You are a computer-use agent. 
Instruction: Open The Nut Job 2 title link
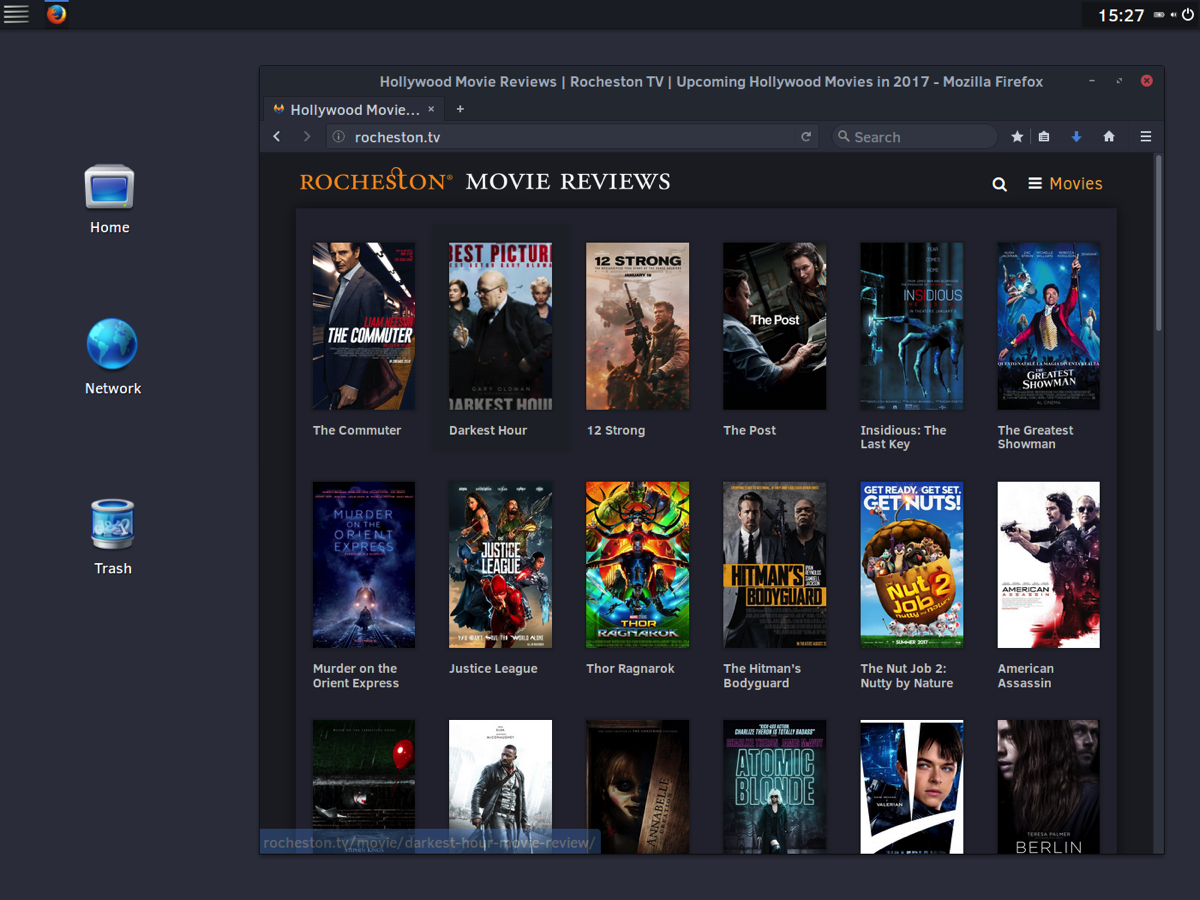coord(907,676)
